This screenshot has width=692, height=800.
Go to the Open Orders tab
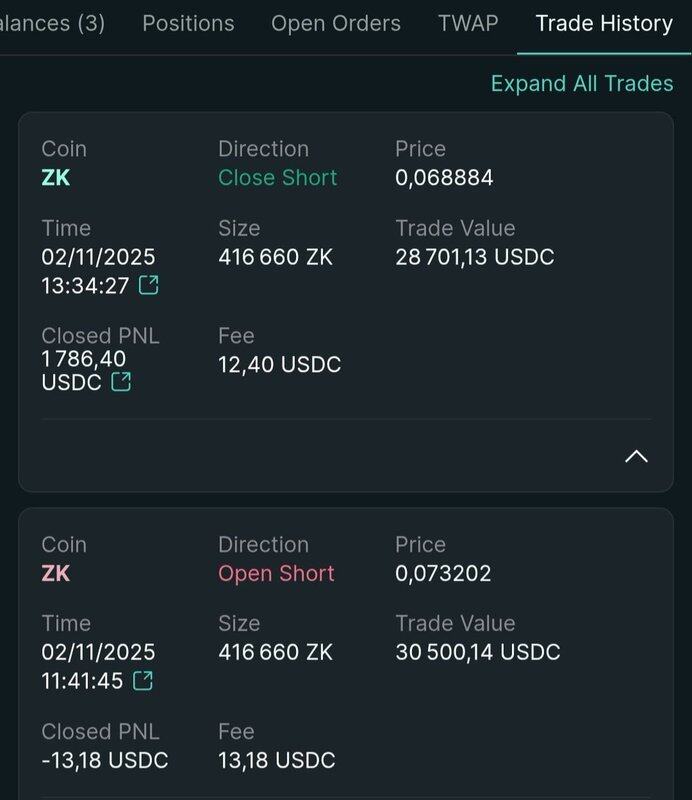(336, 23)
